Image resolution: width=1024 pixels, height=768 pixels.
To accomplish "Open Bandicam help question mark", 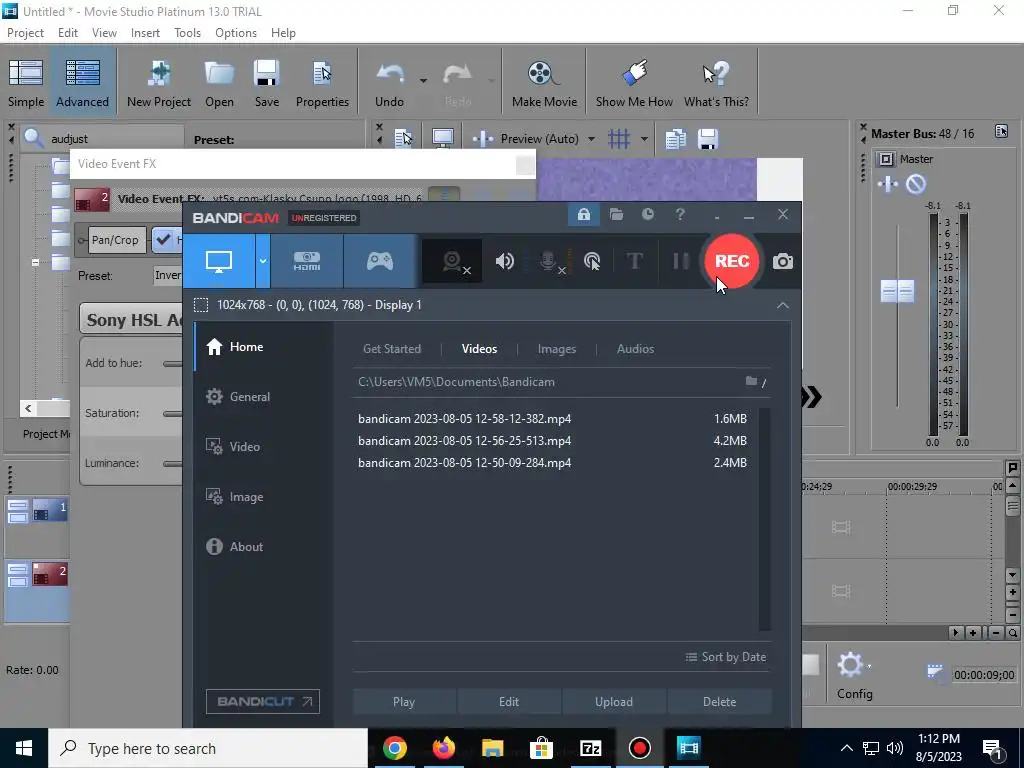I will pos(680,214).
